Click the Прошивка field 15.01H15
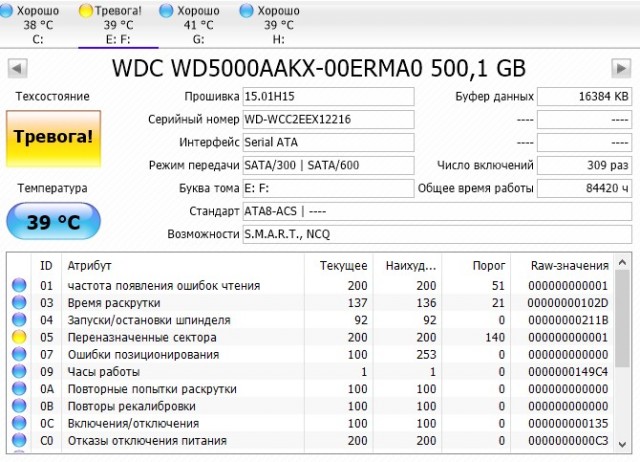Image resolution: width=640 pixels, height=462 pixels. click(x=328, y=97)
